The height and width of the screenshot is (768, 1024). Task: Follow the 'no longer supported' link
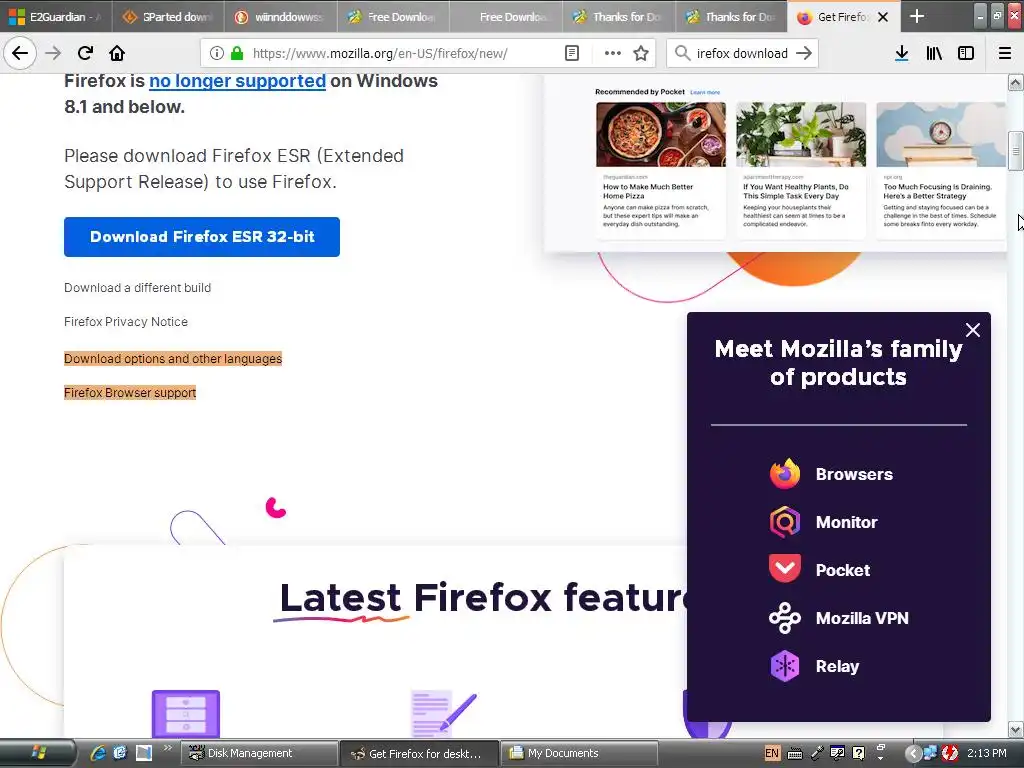(x=237, y=81)
